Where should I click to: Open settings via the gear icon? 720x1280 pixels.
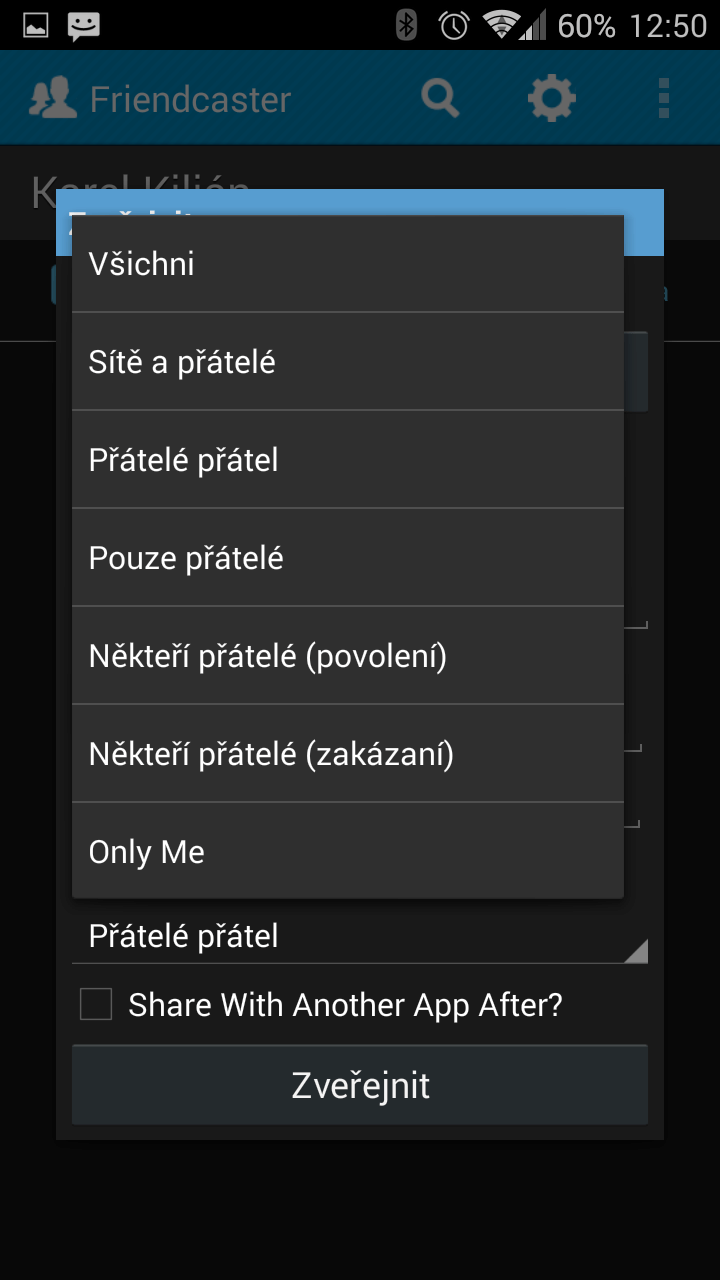point(552,99)
